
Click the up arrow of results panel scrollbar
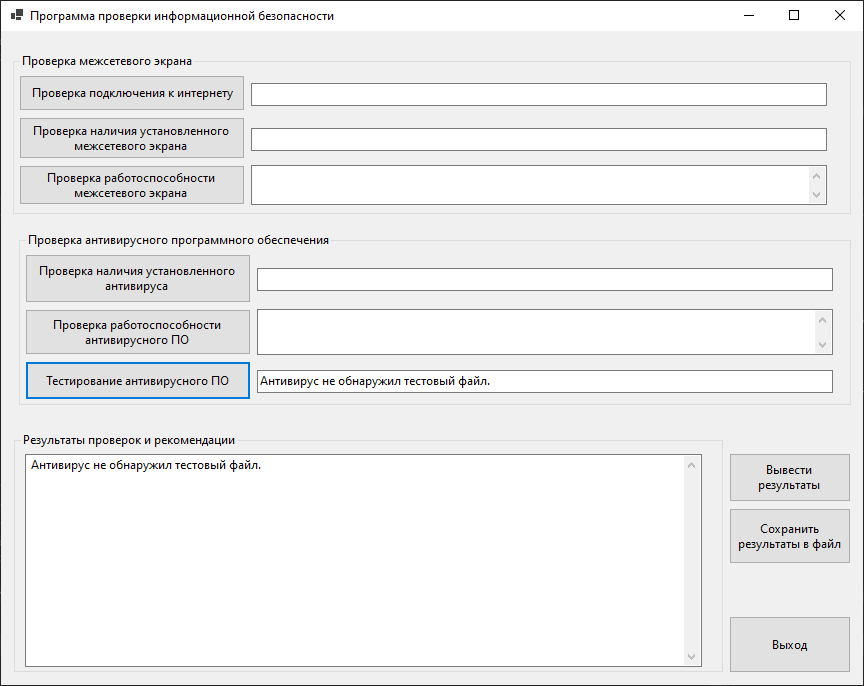692,466
